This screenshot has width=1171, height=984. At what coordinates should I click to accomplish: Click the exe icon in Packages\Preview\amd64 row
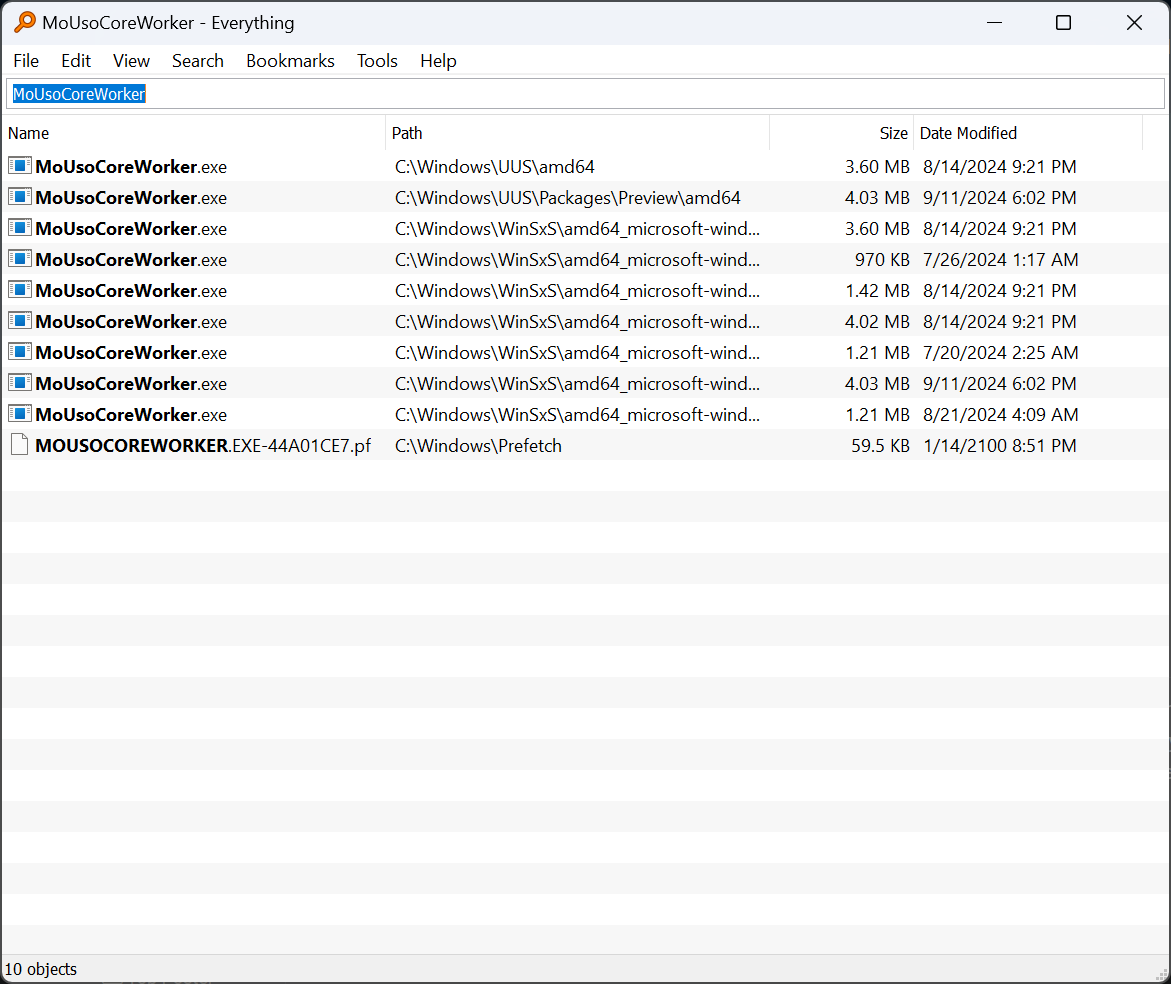19,197
